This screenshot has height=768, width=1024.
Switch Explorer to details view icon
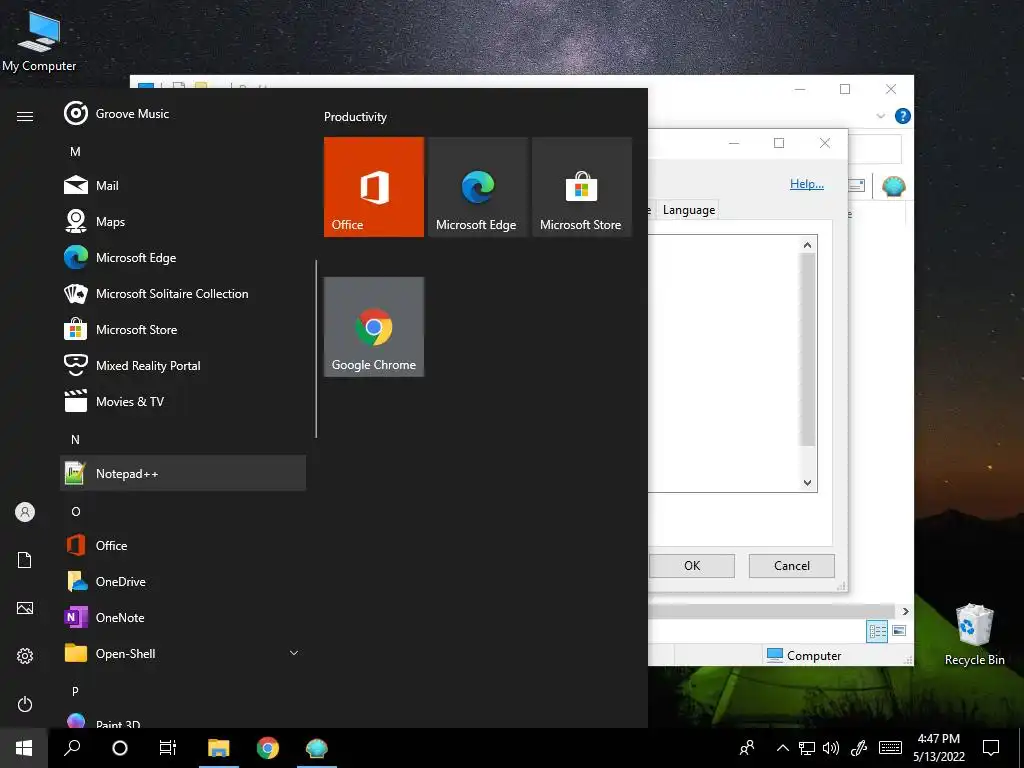(x=877, y=631)
